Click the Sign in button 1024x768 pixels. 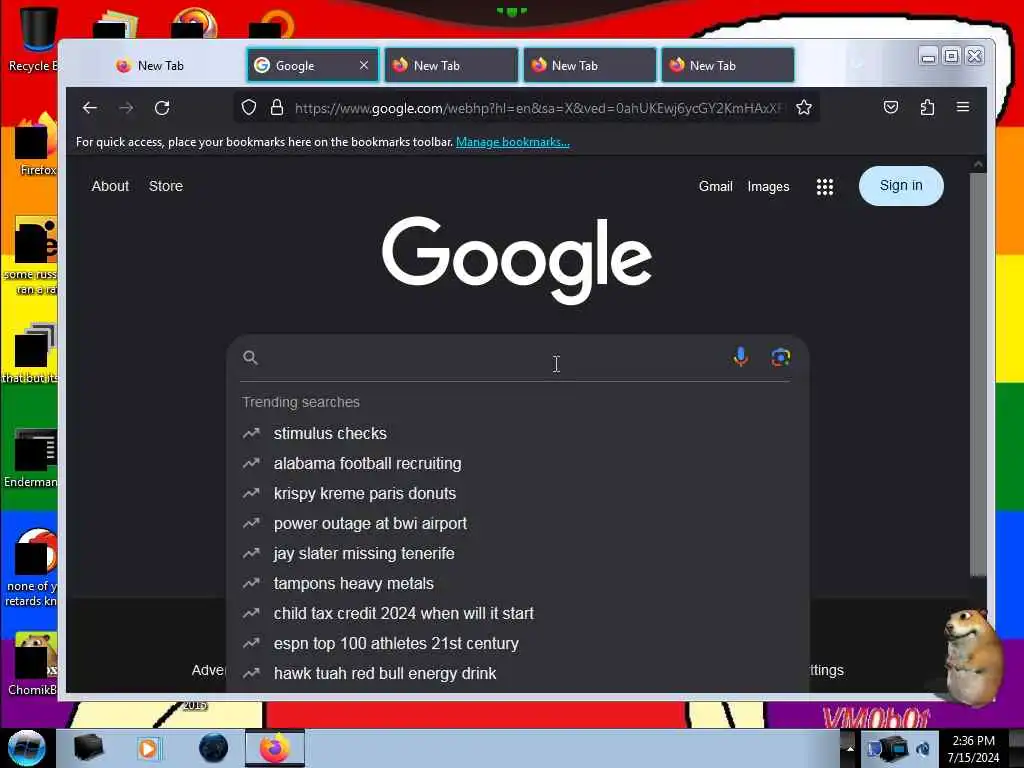coord(901,186)
